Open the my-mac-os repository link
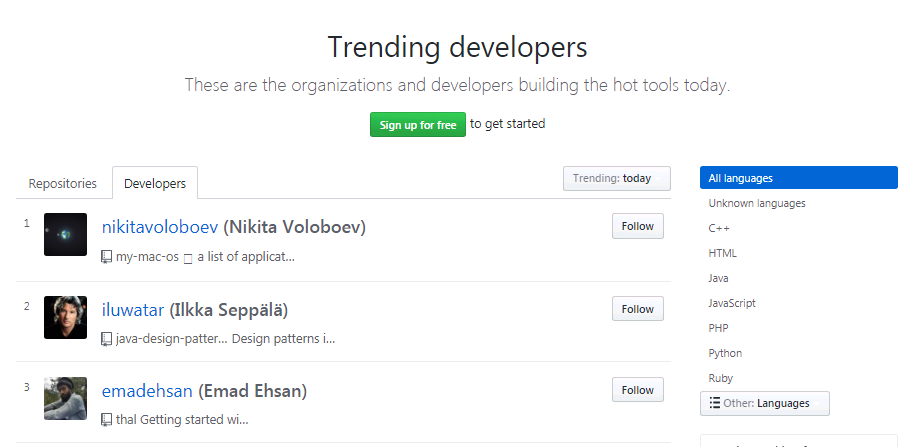The image size is (915, 447). (x=147, y=257)
